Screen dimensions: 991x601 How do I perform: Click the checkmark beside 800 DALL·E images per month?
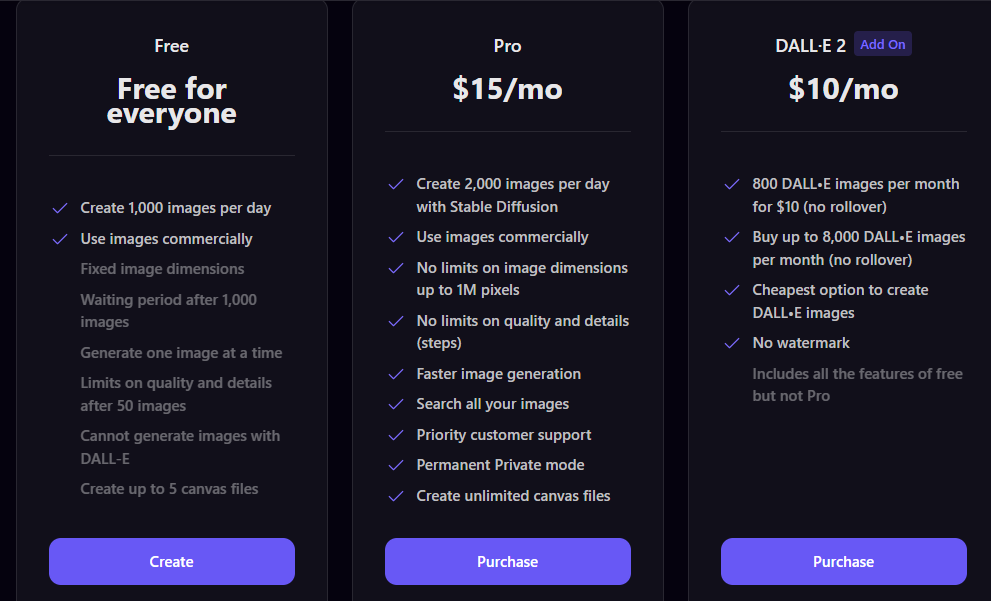[x=732, y=184]
